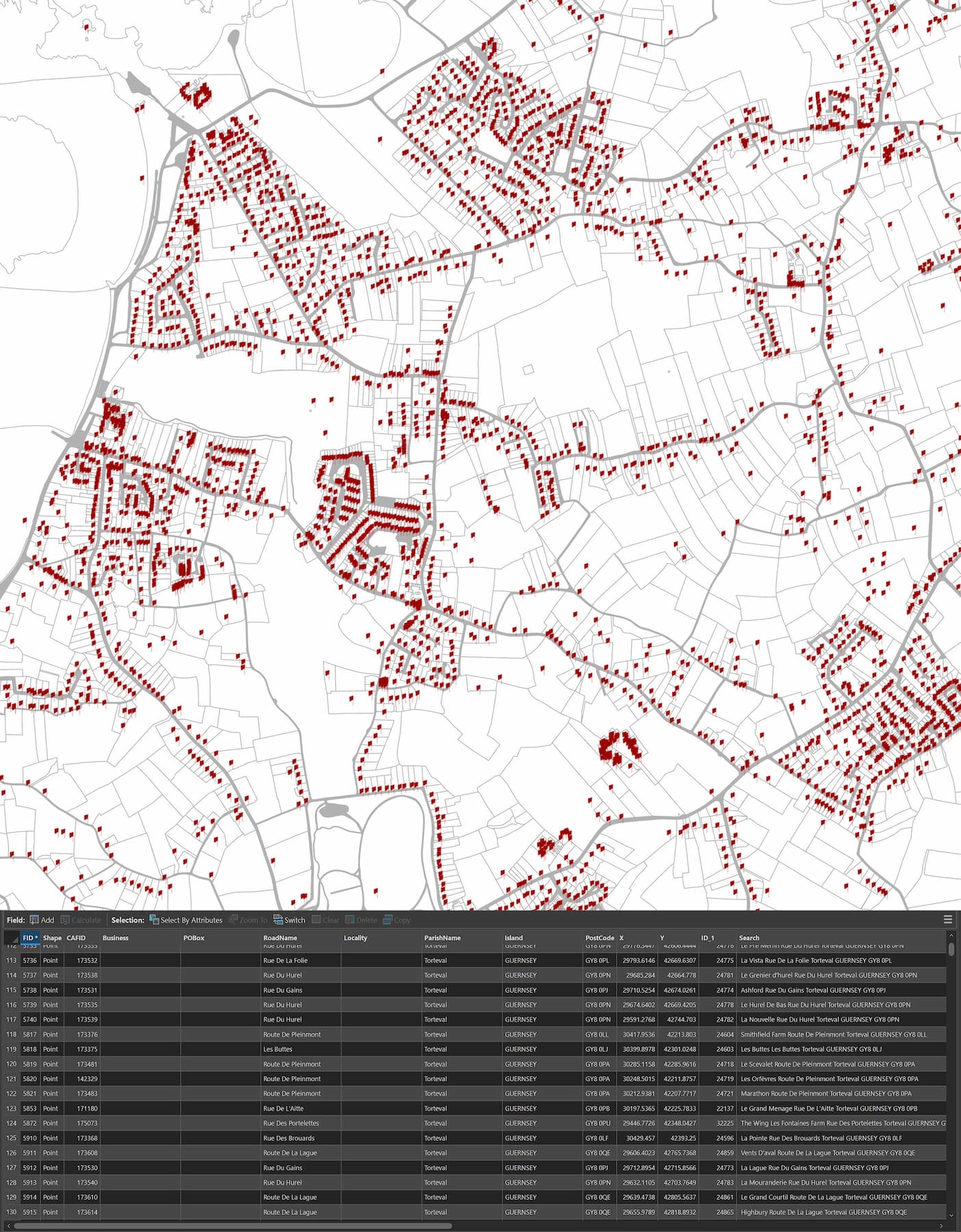
Task: Sort by the FID column header
Action: [x=29, y=938]
